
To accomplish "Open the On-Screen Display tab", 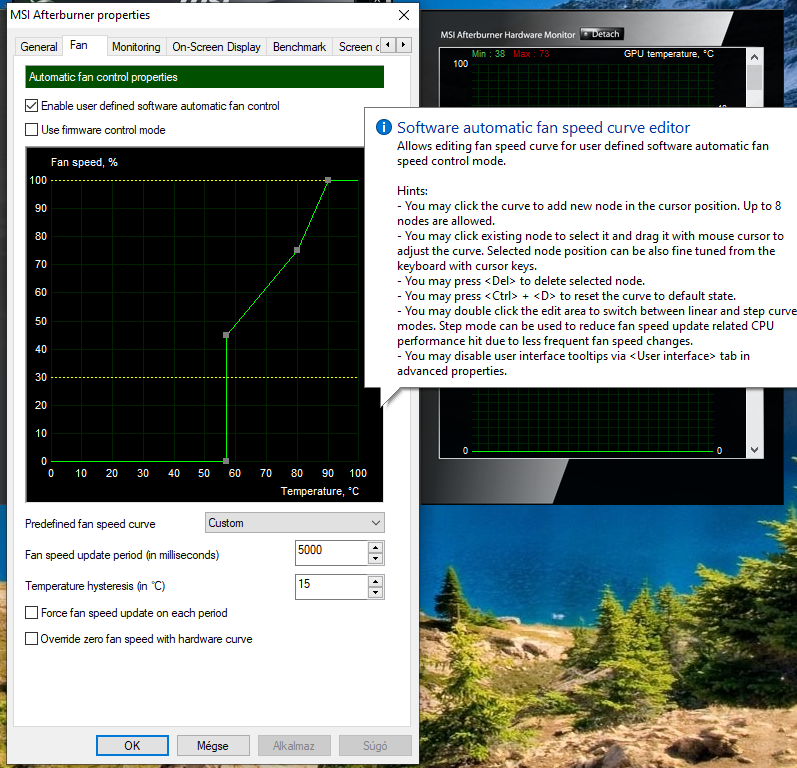I will coord(216,47).
